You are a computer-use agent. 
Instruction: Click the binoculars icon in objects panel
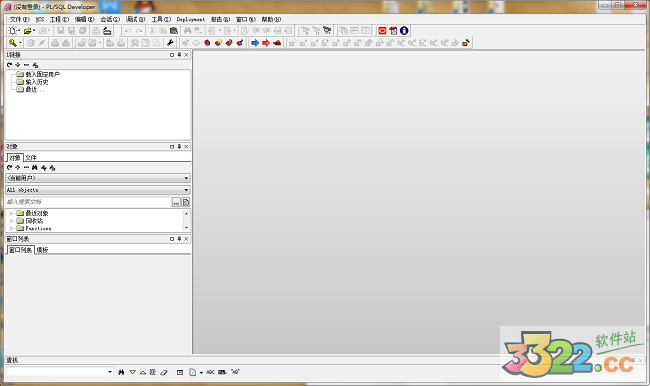35,168
